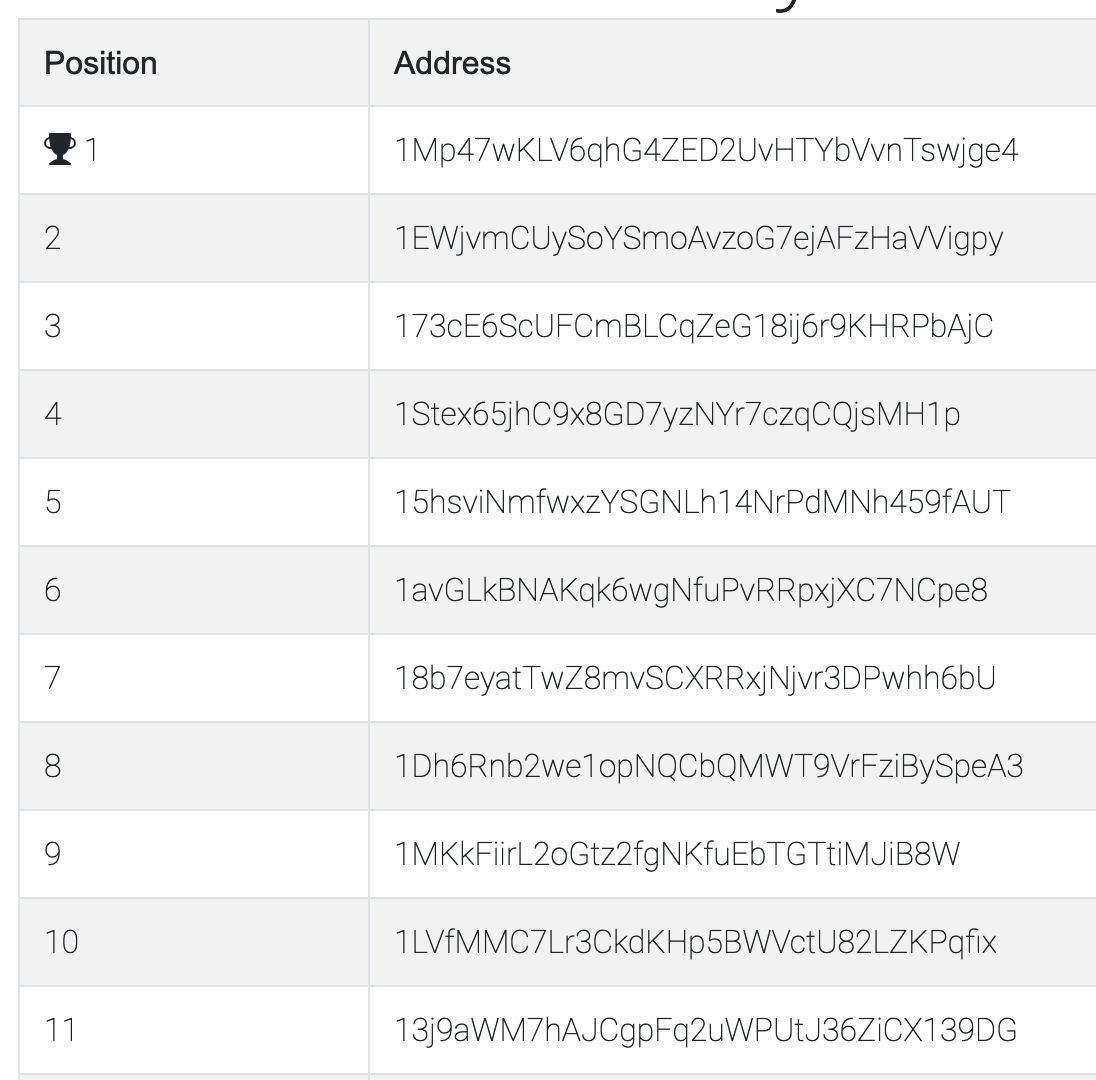Open address 1EWjvmCUySoYSmoAvzoG7ejAFzHaVVigpy

698,238
